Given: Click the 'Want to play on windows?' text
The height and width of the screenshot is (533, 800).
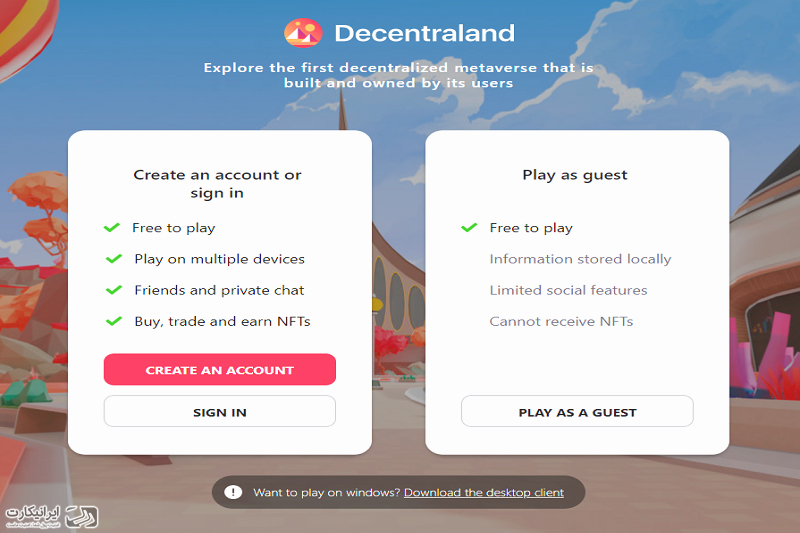Looking at the screenshot, I should (x=327, y=493).
